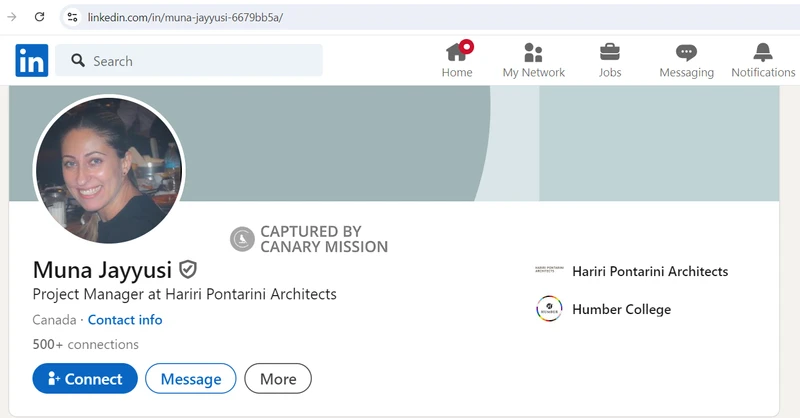Click the profile name heading
The image size is (800, 418).
[102, 269]
